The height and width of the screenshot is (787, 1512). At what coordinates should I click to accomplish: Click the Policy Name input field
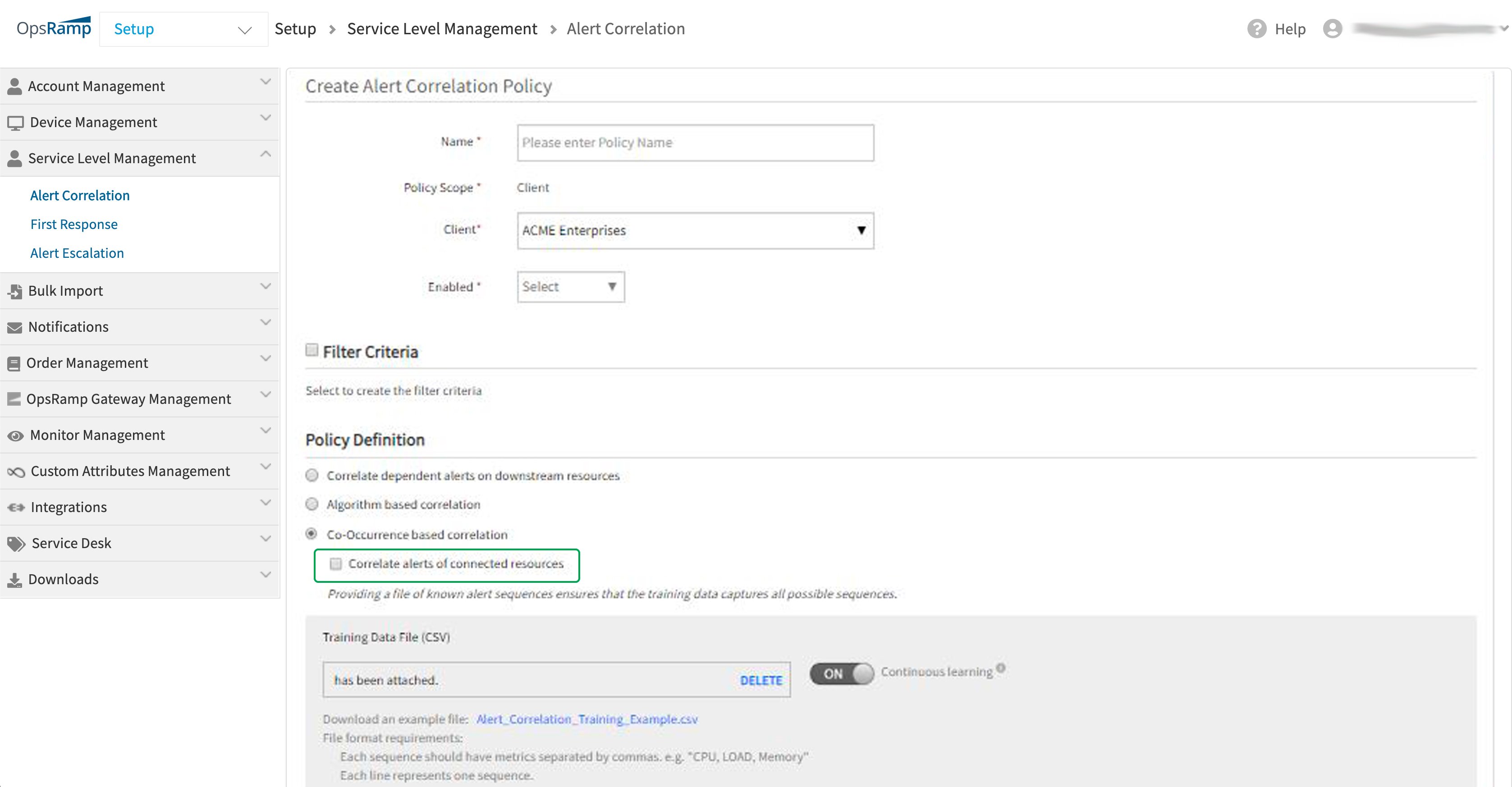click(x=696, y=142)
